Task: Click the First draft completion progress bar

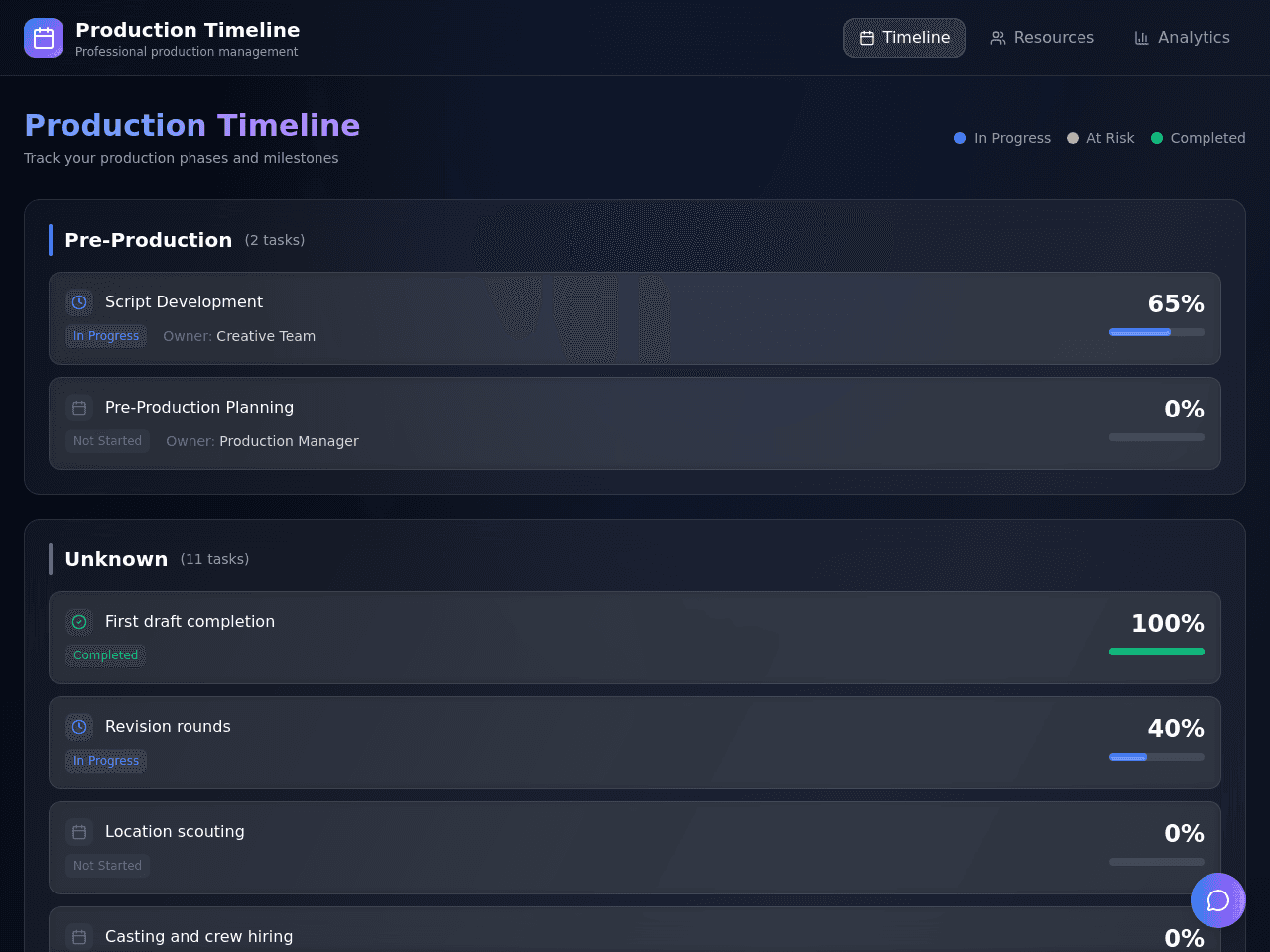Action: (x=1157, y=652)
